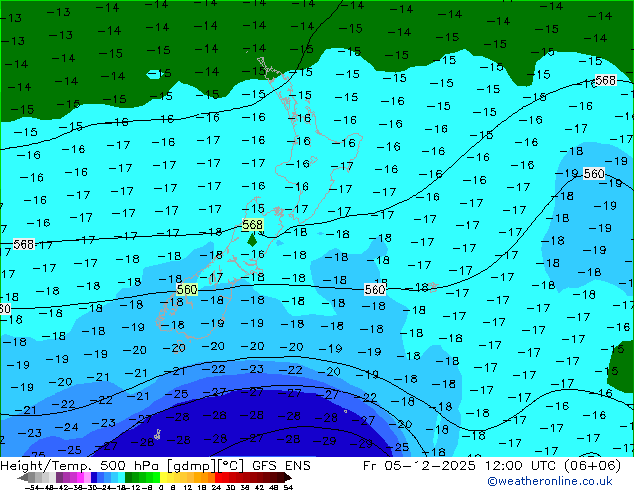The image size is (634, 490).
Task: Click the left gray arrow of the color scale
Action: click(x=22, y=477)
